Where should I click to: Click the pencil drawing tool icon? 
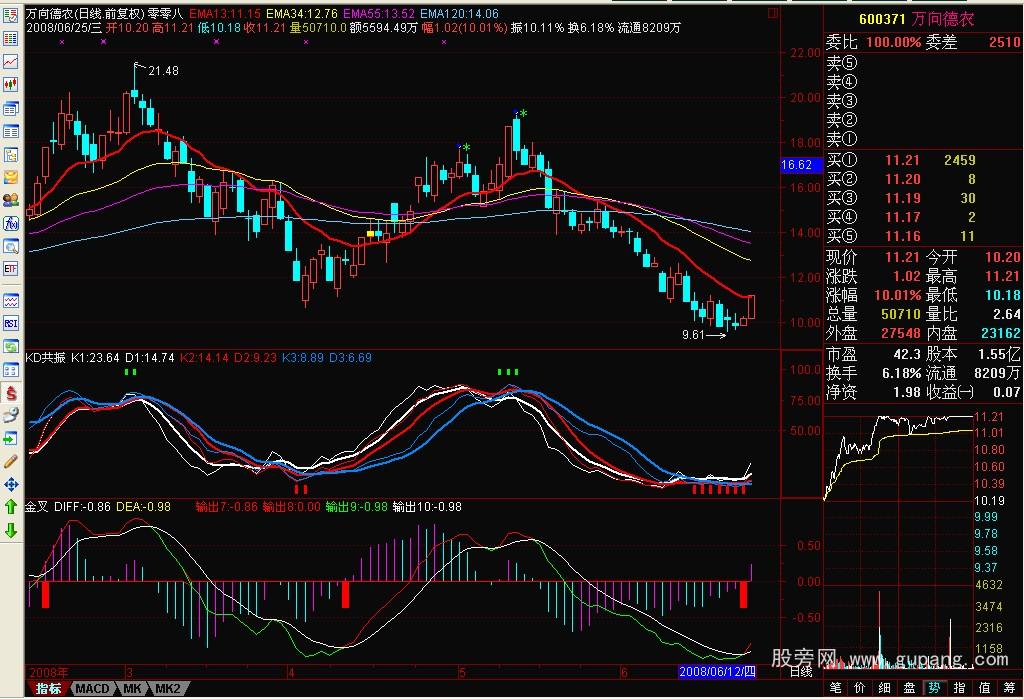click(11, 461)
